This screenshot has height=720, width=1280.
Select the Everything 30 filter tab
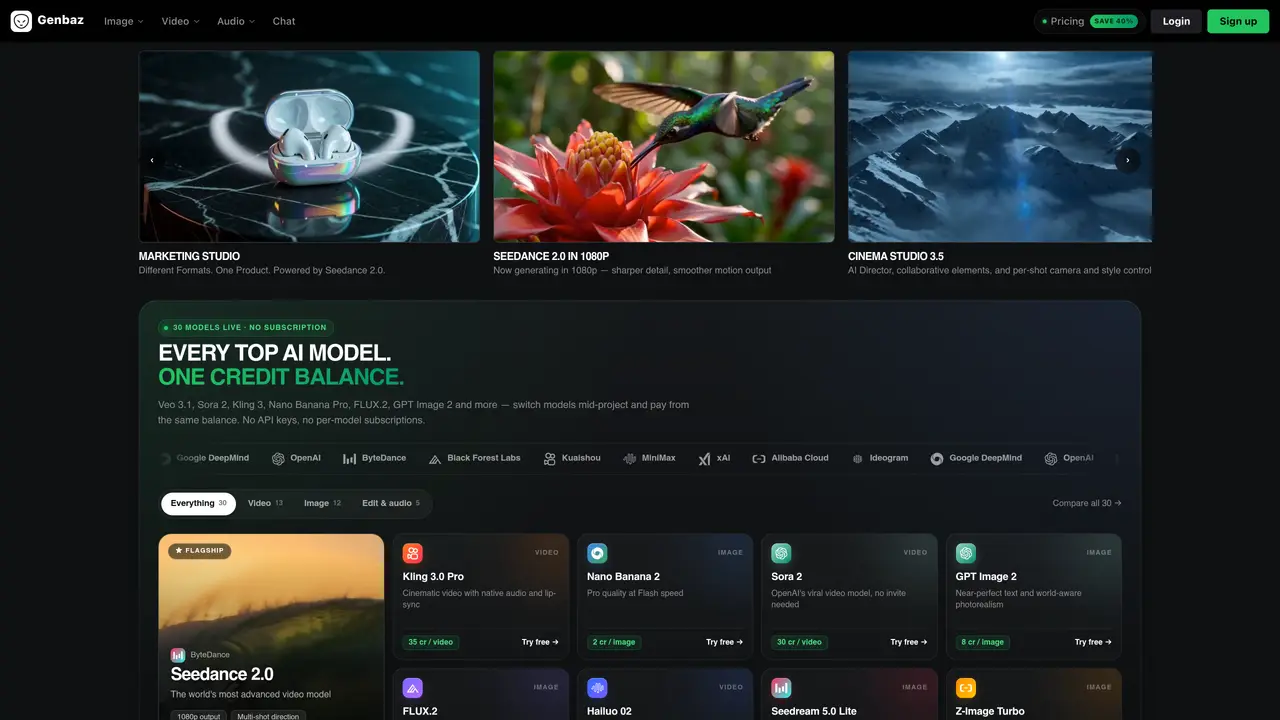click(198, 503)
